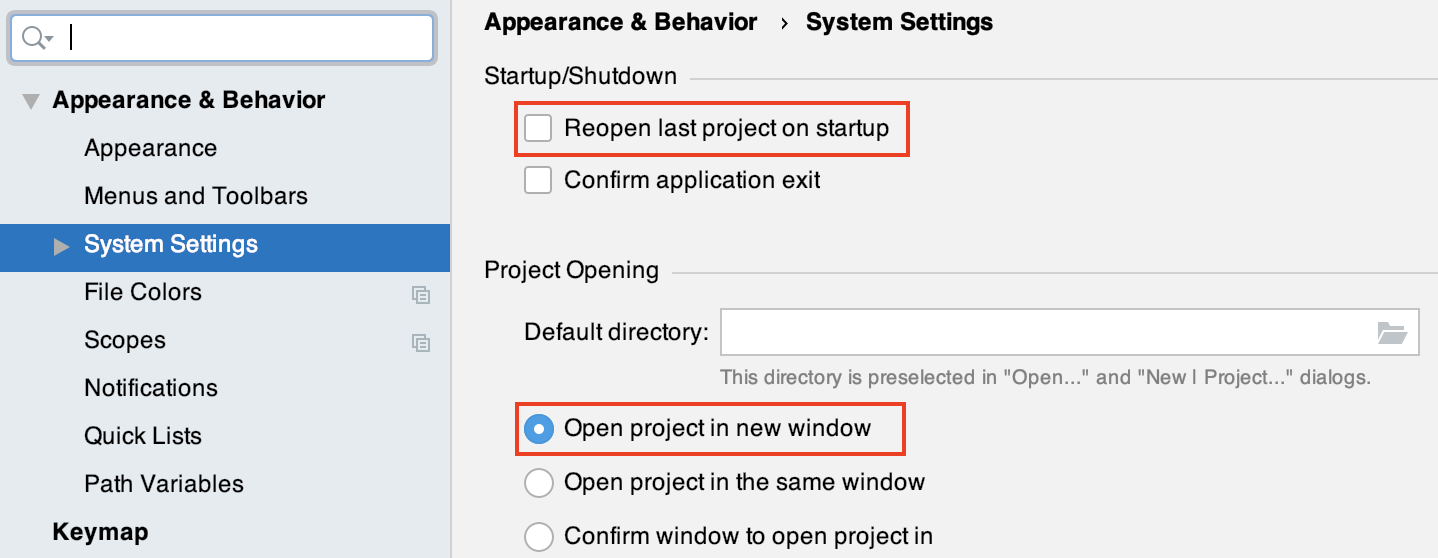Open the File Colors settings
The width and height of the screenshot is (1438, 558).
coord(143,293)
